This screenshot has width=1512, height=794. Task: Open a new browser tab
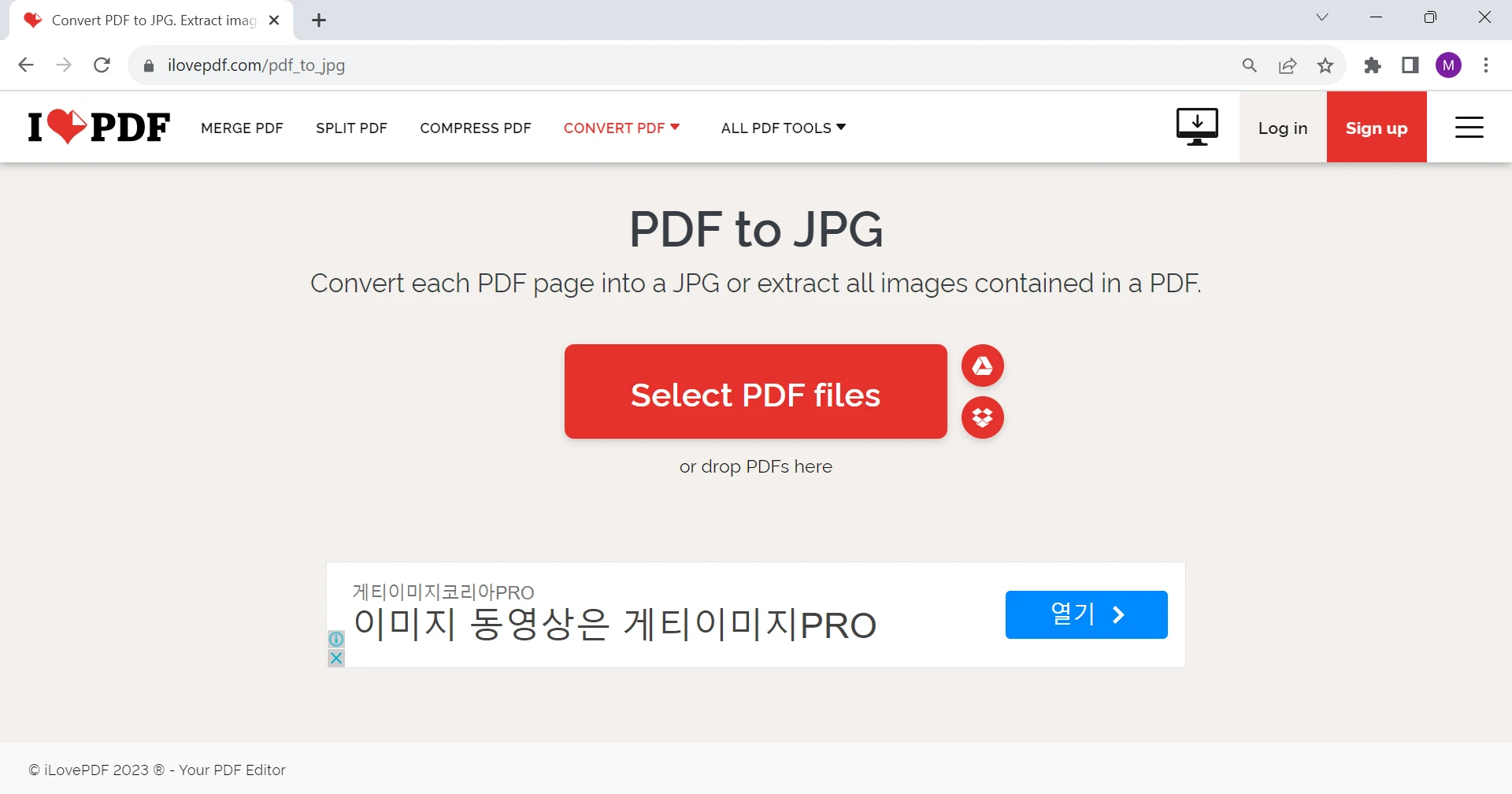click(x=319, y=20)
